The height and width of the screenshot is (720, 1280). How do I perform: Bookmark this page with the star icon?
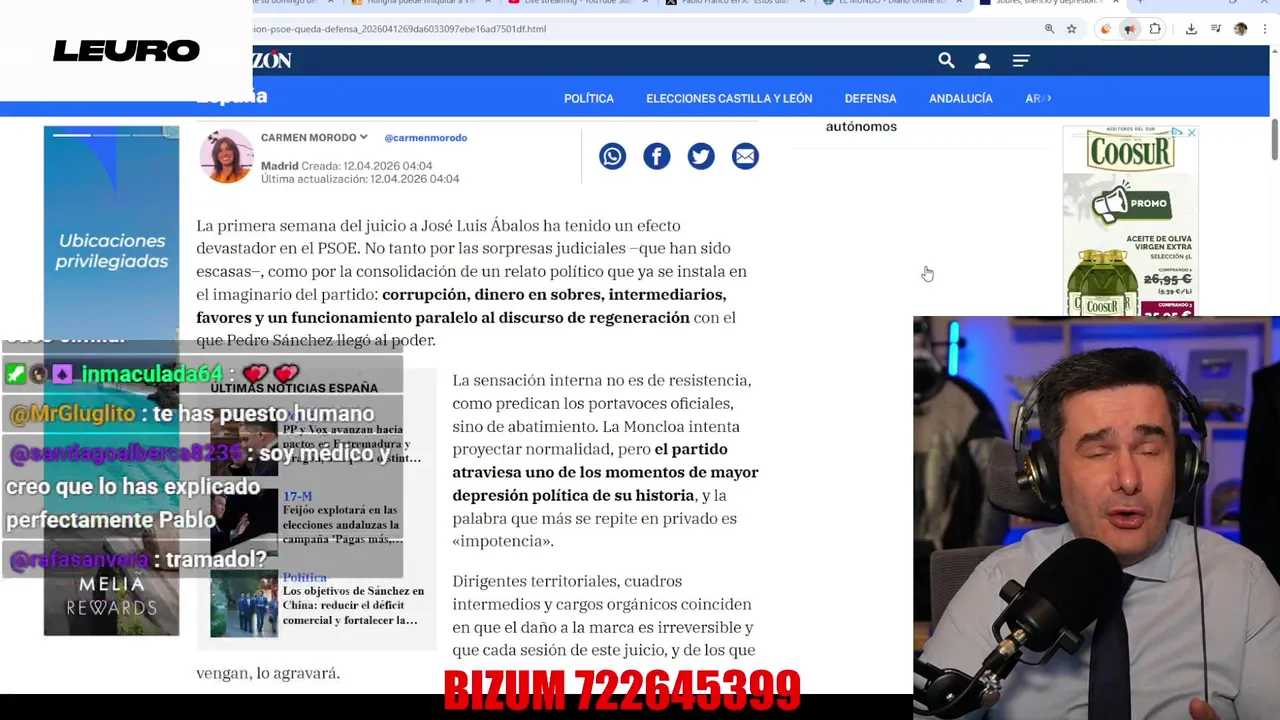point(1071,29)
